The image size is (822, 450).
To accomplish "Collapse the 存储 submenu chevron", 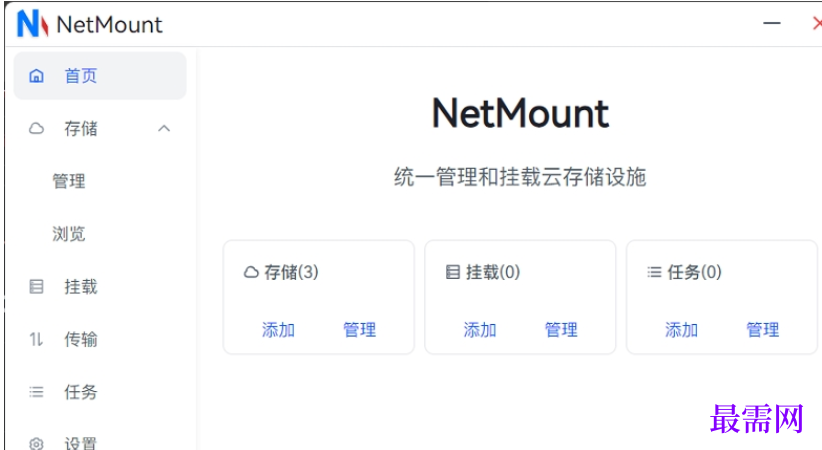I will (x=164, y=128).
